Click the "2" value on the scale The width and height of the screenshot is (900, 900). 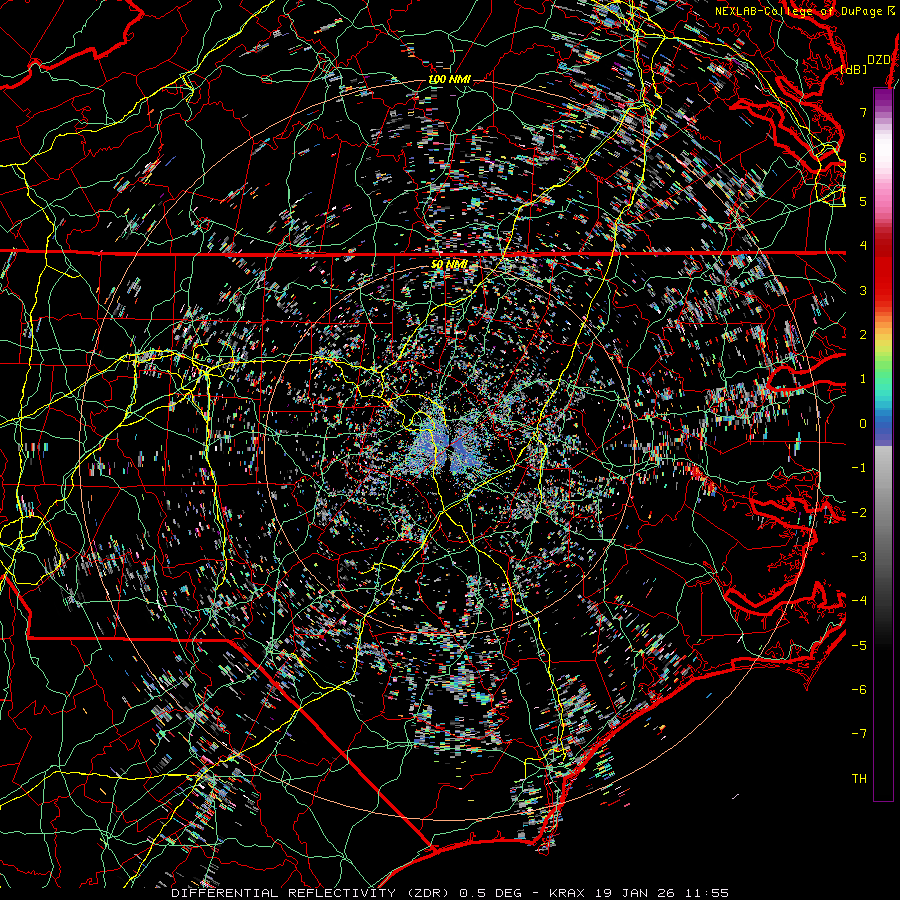(863, 335)
